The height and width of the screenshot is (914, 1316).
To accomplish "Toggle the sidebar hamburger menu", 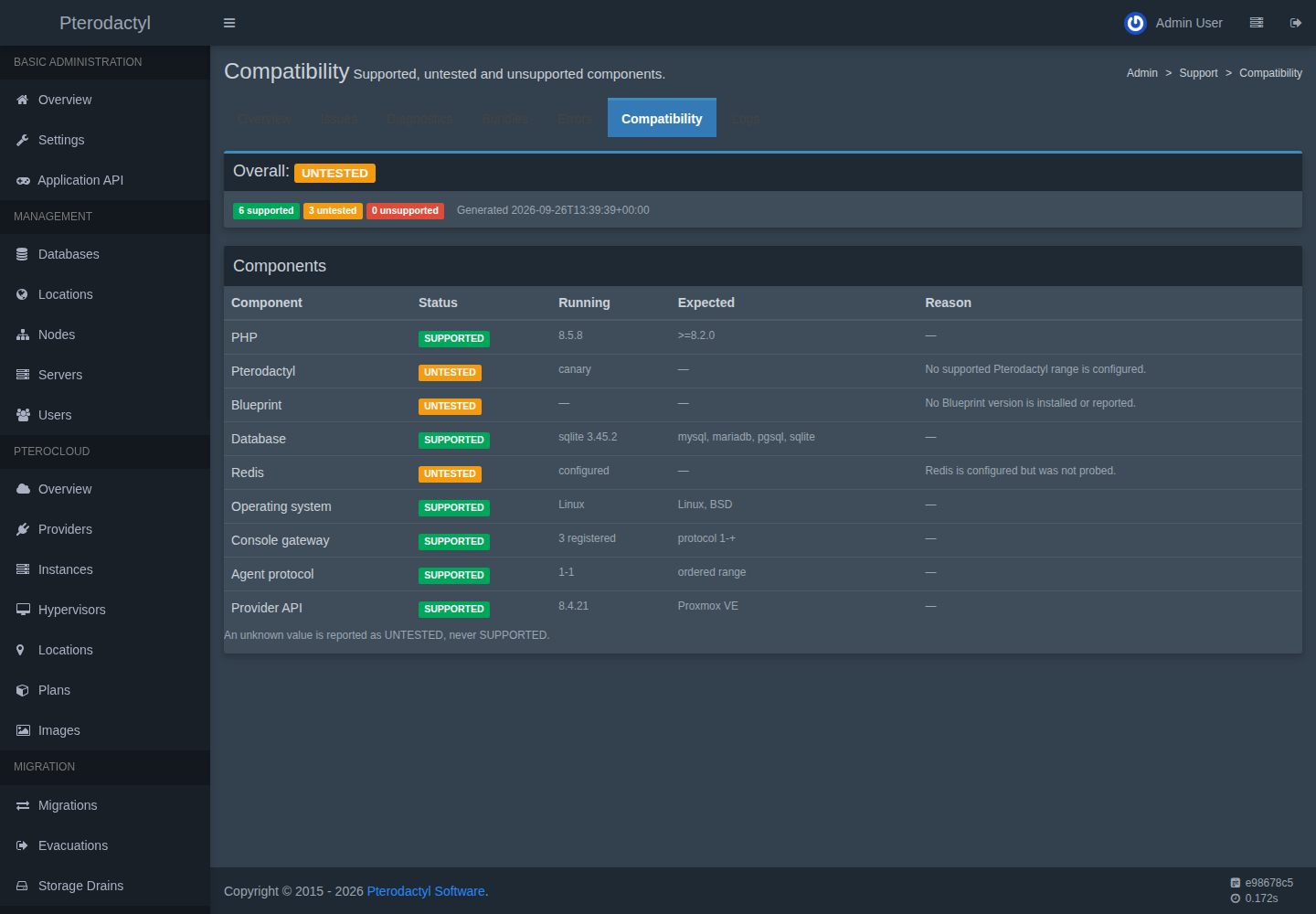I will (229, 23).
